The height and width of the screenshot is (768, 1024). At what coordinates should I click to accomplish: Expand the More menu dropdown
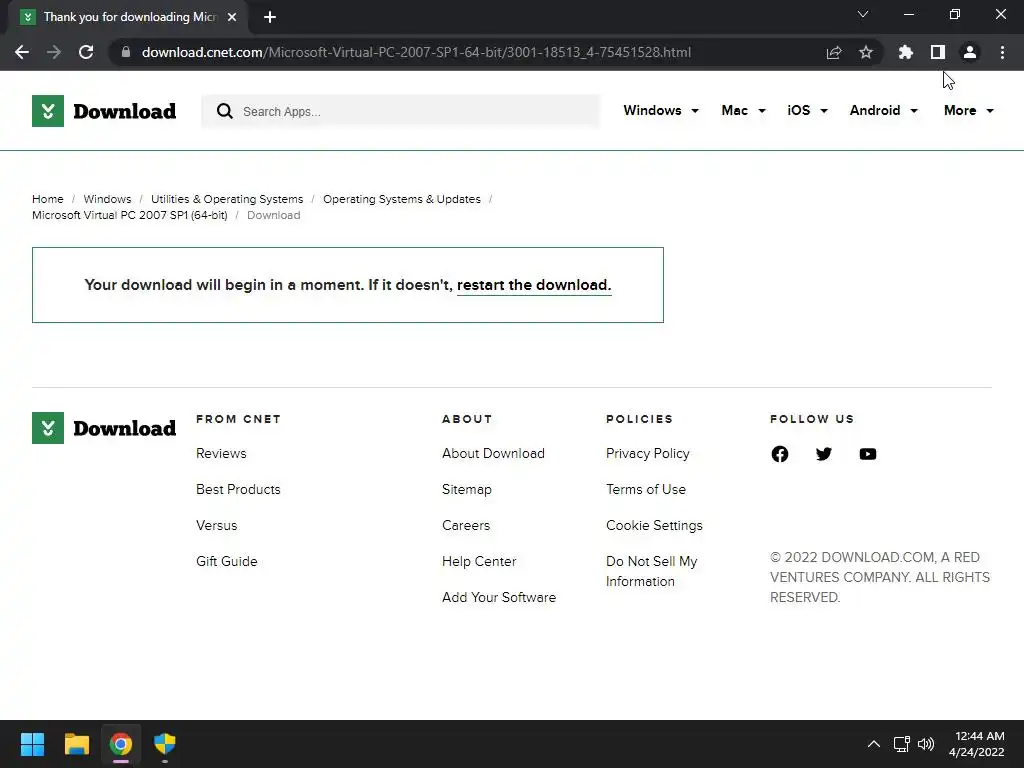click(x=968, y=110)
